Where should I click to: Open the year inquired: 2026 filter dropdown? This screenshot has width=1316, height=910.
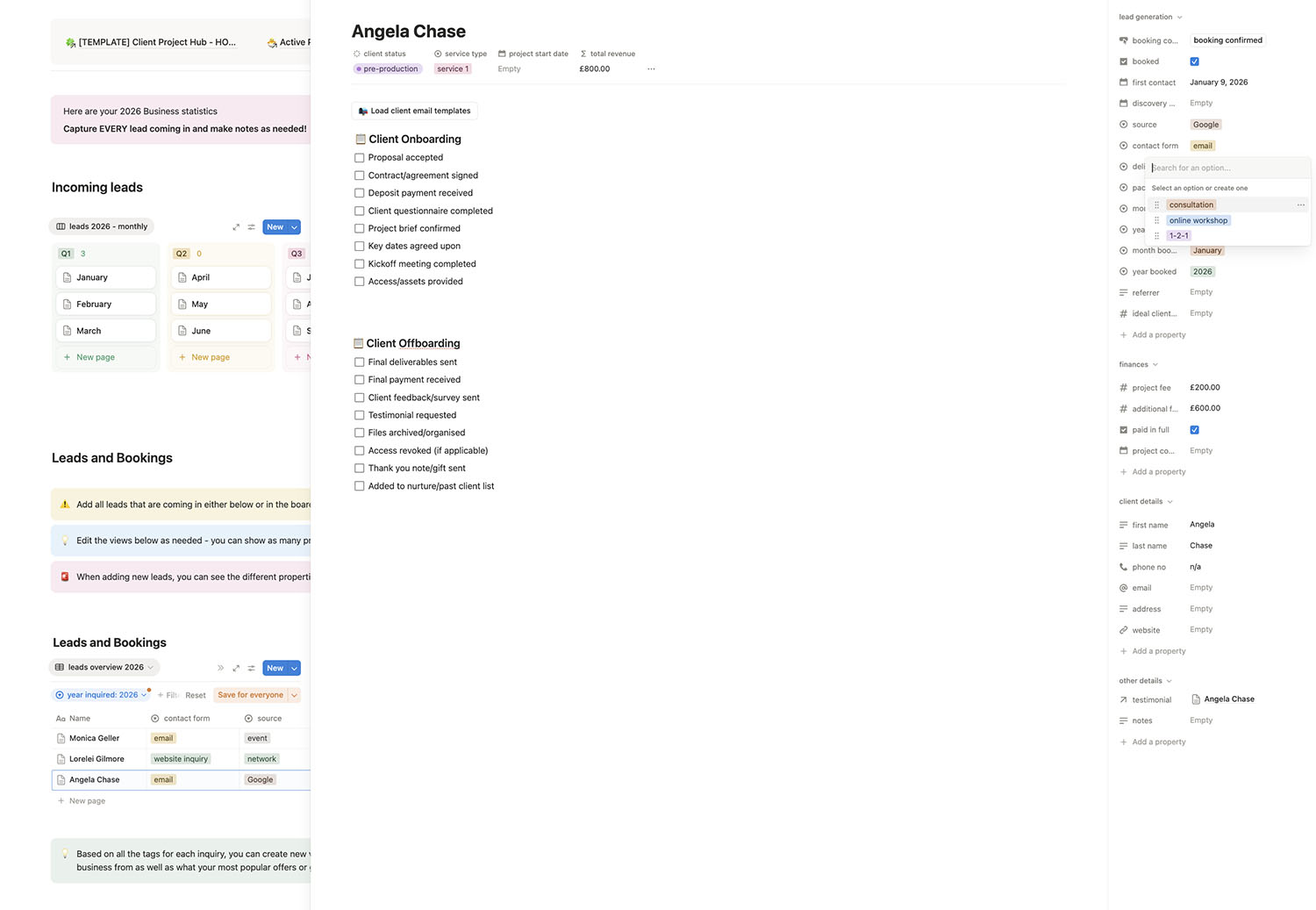point(101,695)
